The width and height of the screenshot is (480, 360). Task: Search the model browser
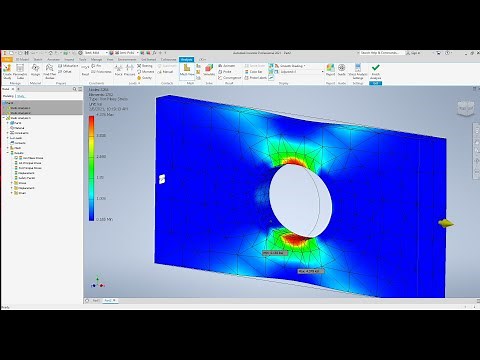pos(74,89)
